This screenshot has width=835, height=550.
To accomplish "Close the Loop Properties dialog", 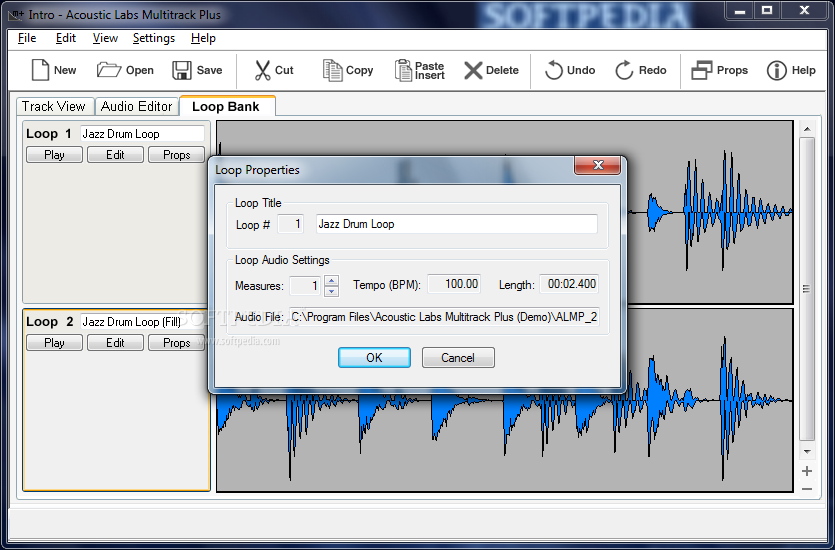I will click(x=597, y=165).
